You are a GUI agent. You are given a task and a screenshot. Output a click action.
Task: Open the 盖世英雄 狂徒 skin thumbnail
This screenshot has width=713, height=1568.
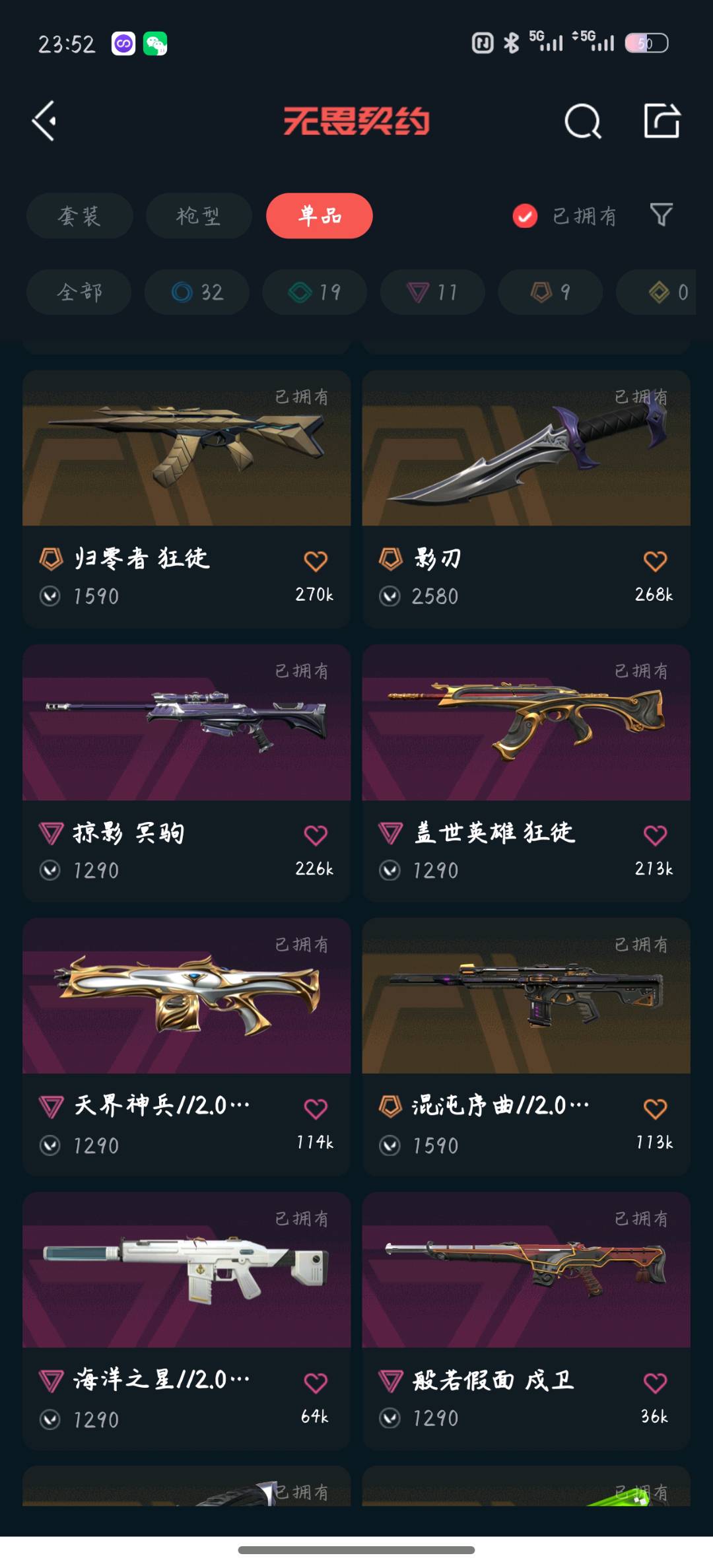pyautogui.click(x=526, y=722)
